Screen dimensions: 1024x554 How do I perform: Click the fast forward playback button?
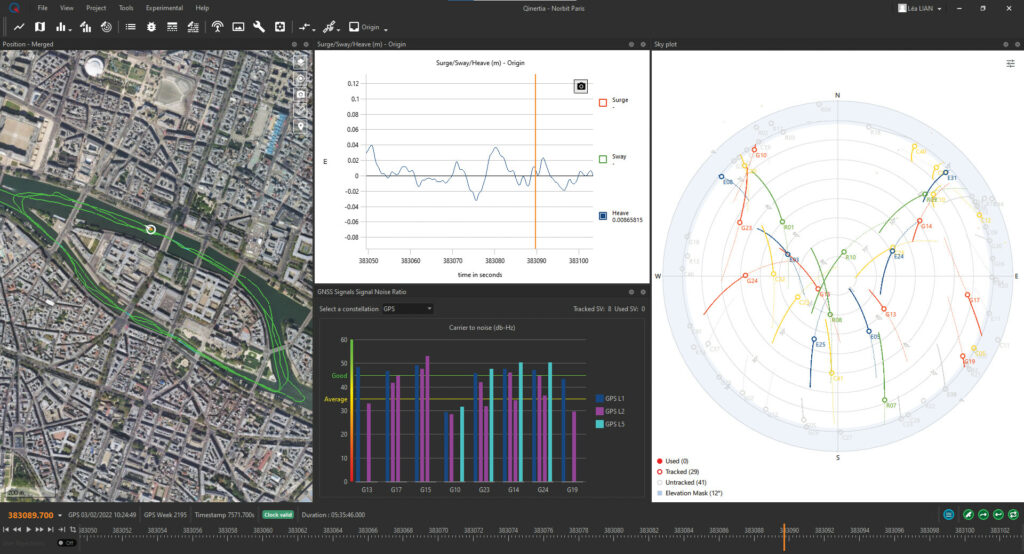39,530
